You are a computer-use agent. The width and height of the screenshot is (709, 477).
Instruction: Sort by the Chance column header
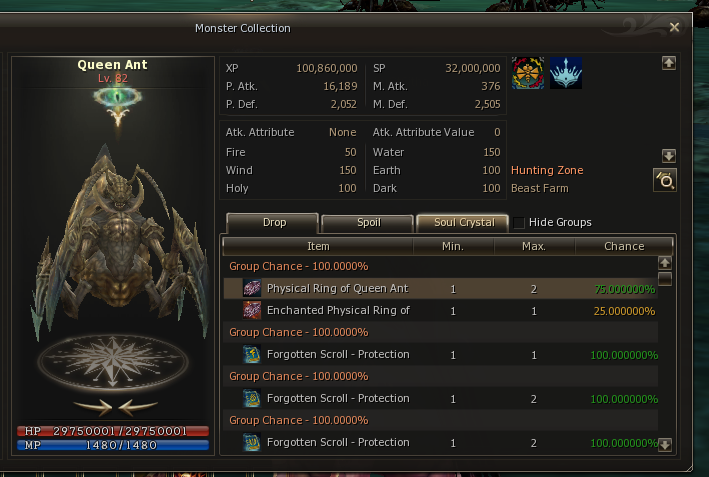click(624, 246)
